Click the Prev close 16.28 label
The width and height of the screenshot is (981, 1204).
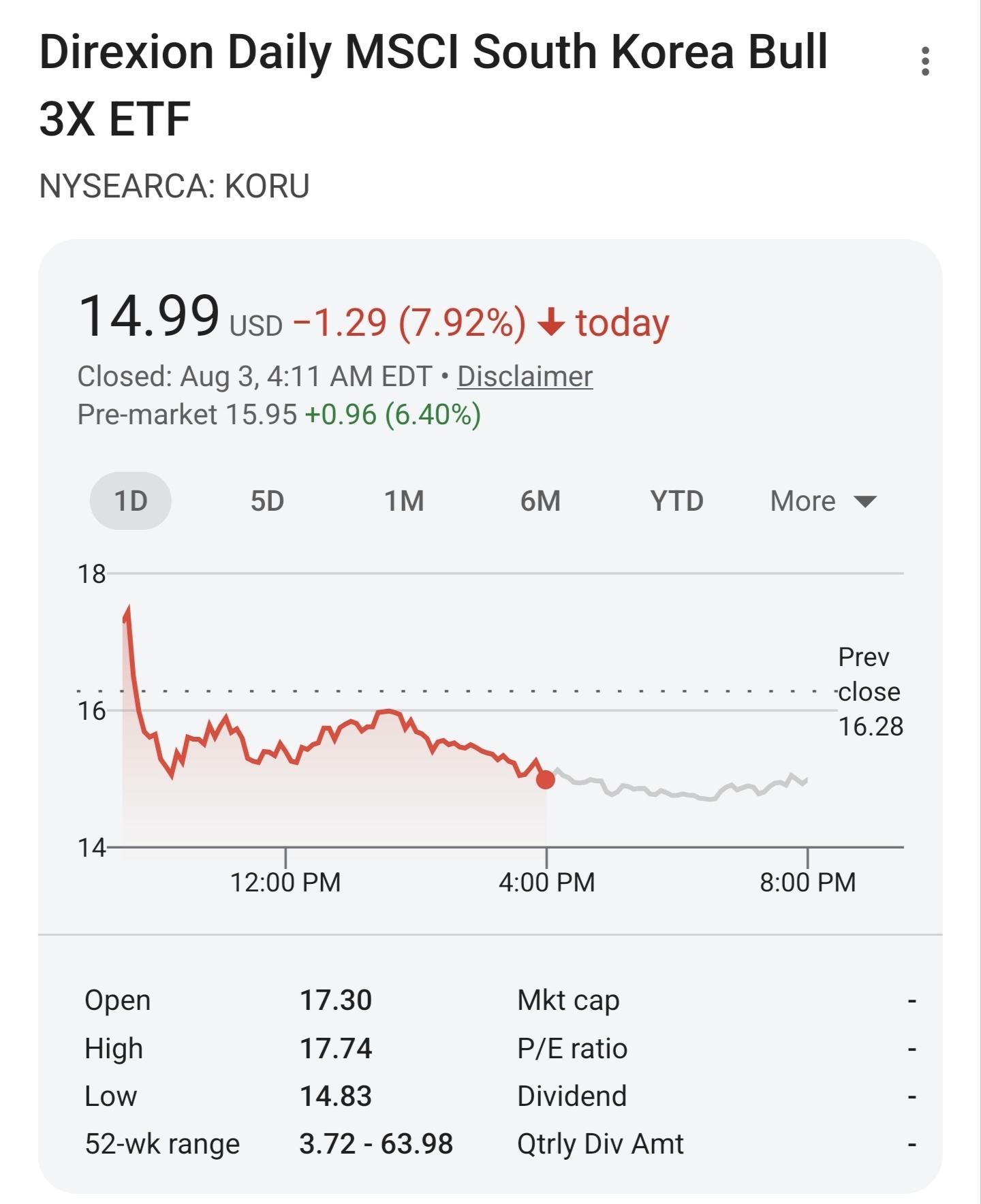(x=870, y=691)
